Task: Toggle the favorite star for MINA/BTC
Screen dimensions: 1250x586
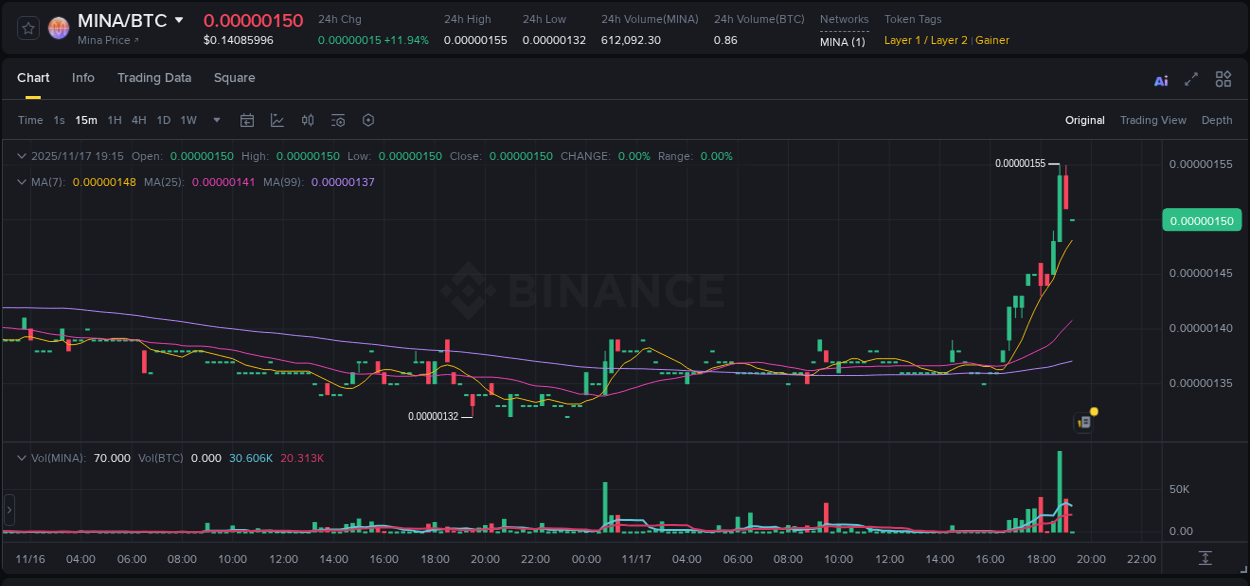Action: 27,27
